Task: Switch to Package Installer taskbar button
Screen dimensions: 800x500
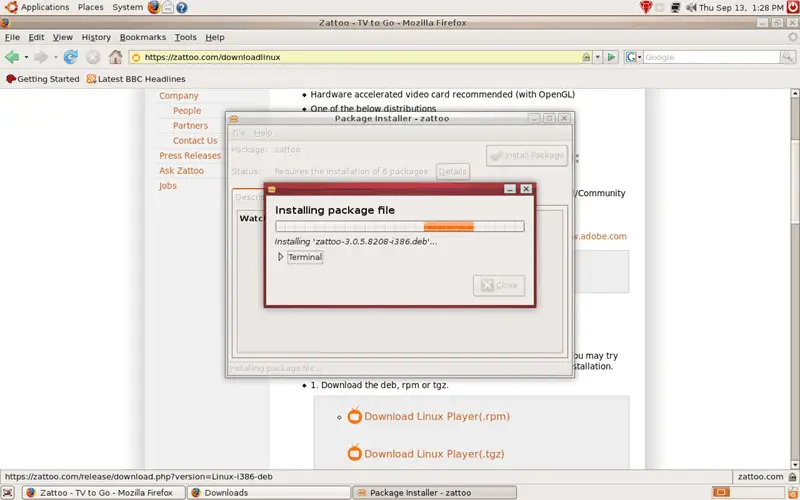Action: 434,492
